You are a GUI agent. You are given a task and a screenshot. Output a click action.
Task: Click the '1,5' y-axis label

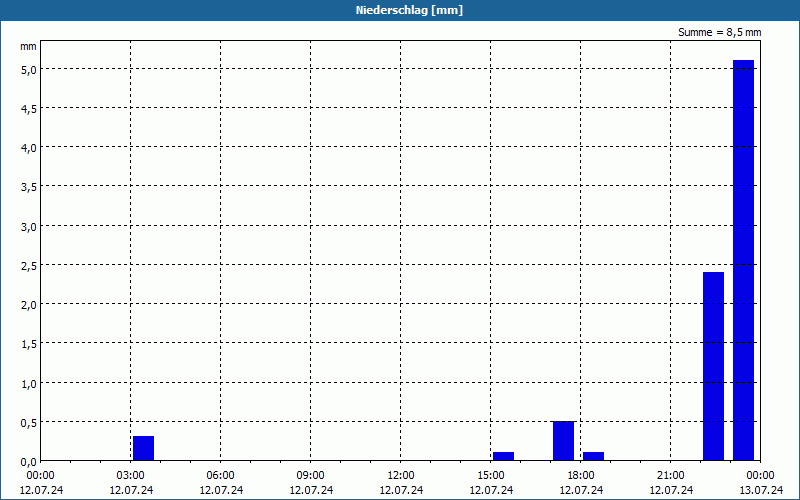tap(28, 344)
